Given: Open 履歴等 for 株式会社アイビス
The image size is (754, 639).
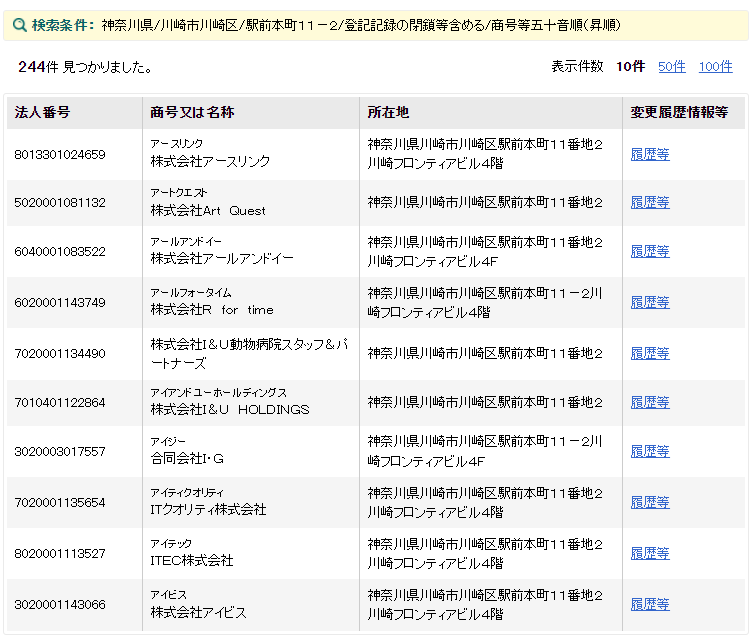Looking at the screenshot, I should 650,604.
